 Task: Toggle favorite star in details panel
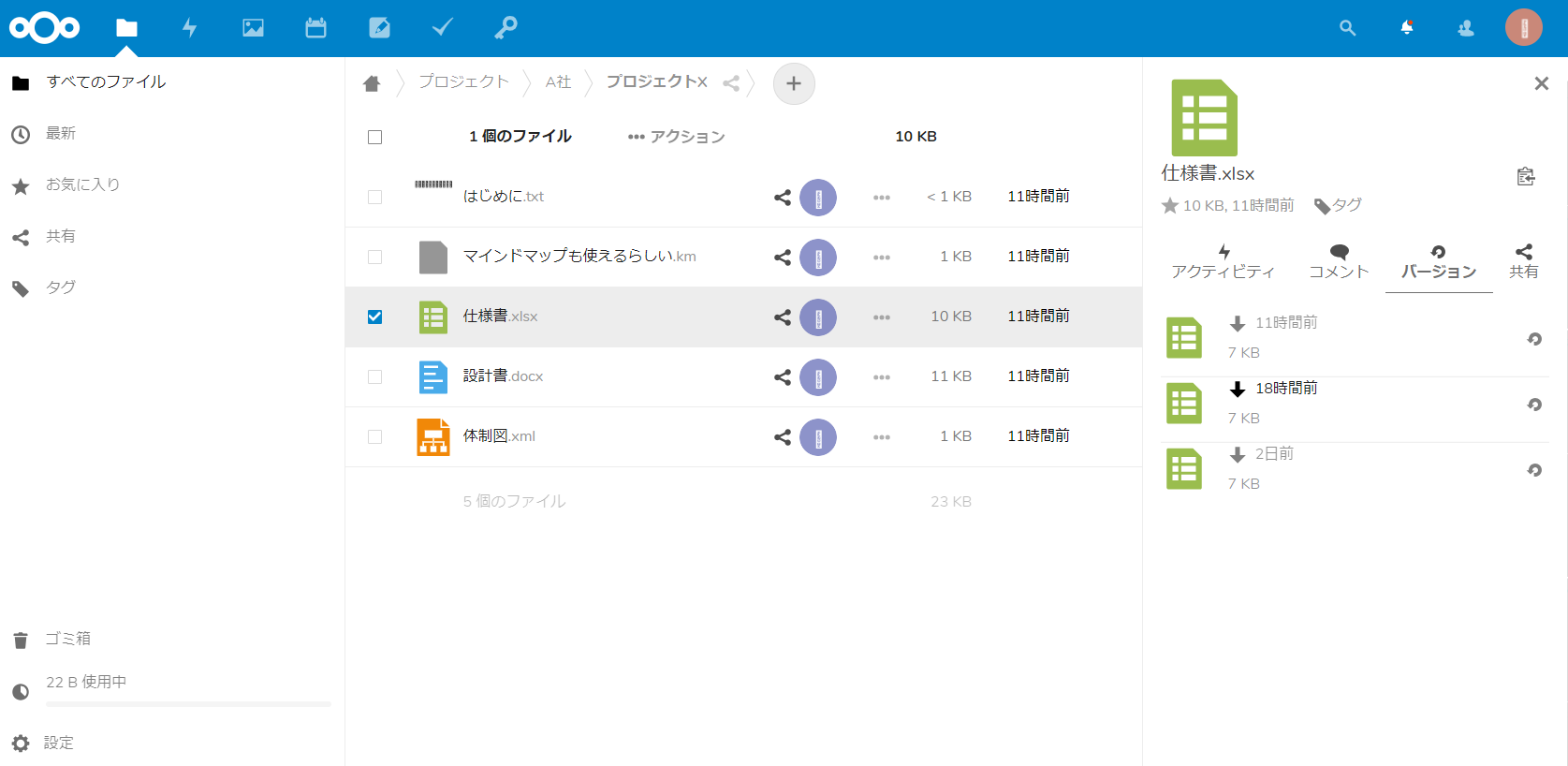click(1170, 205)
